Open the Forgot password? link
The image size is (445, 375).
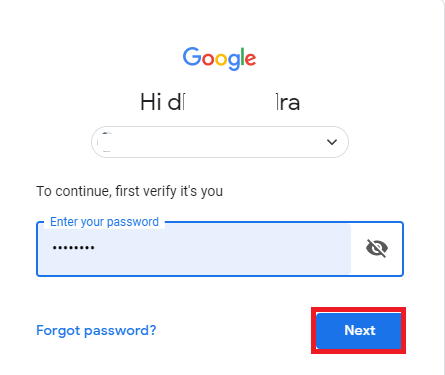point(96,330)
